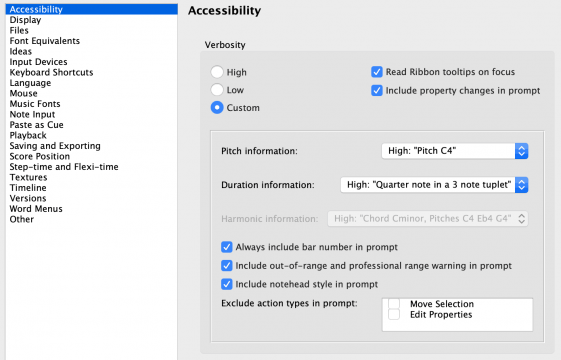The image size is (561, 360).
Task: Select the Low verbosity radio button
Action: pos(217,89)
